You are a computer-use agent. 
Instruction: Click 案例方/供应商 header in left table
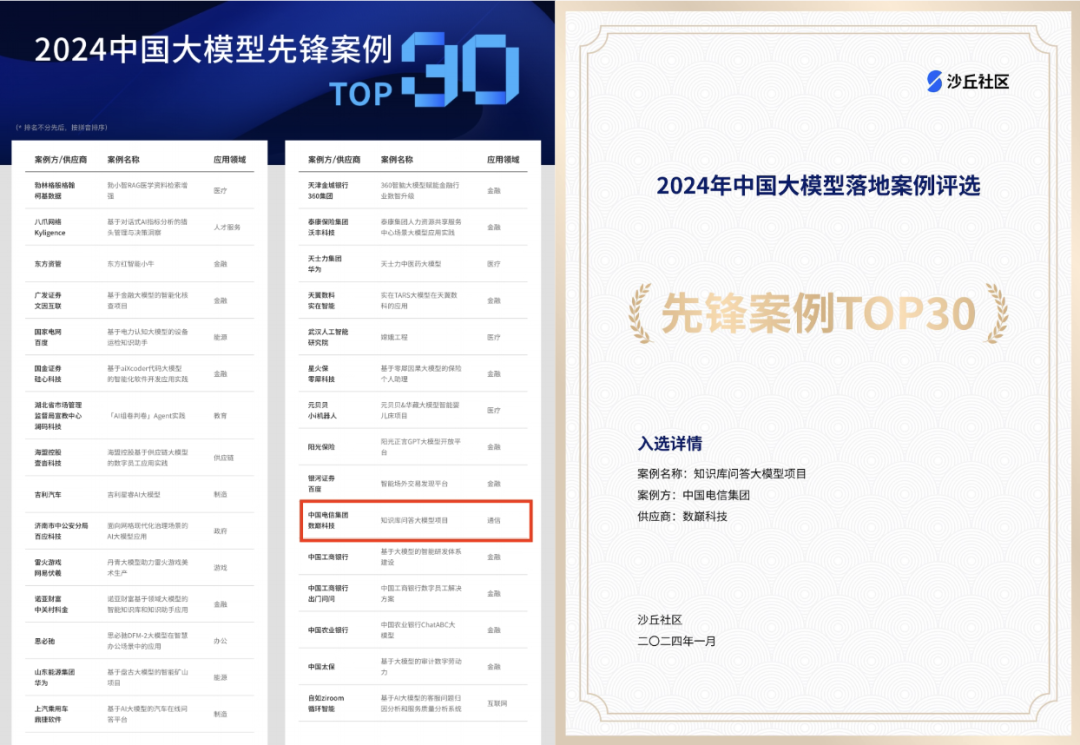pos(61,159)
